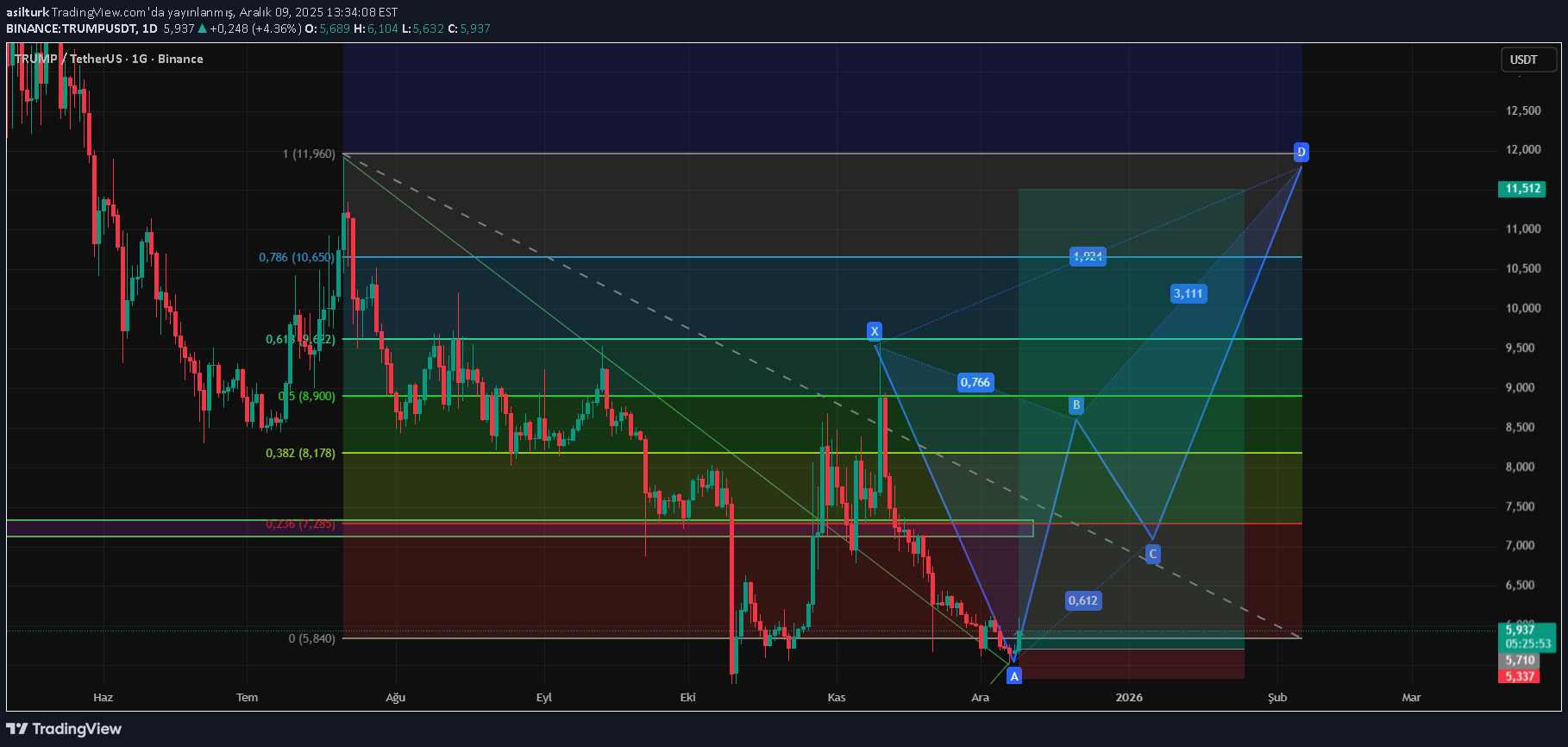Click the 0,766 ratio label

click(x=975, y=382)
